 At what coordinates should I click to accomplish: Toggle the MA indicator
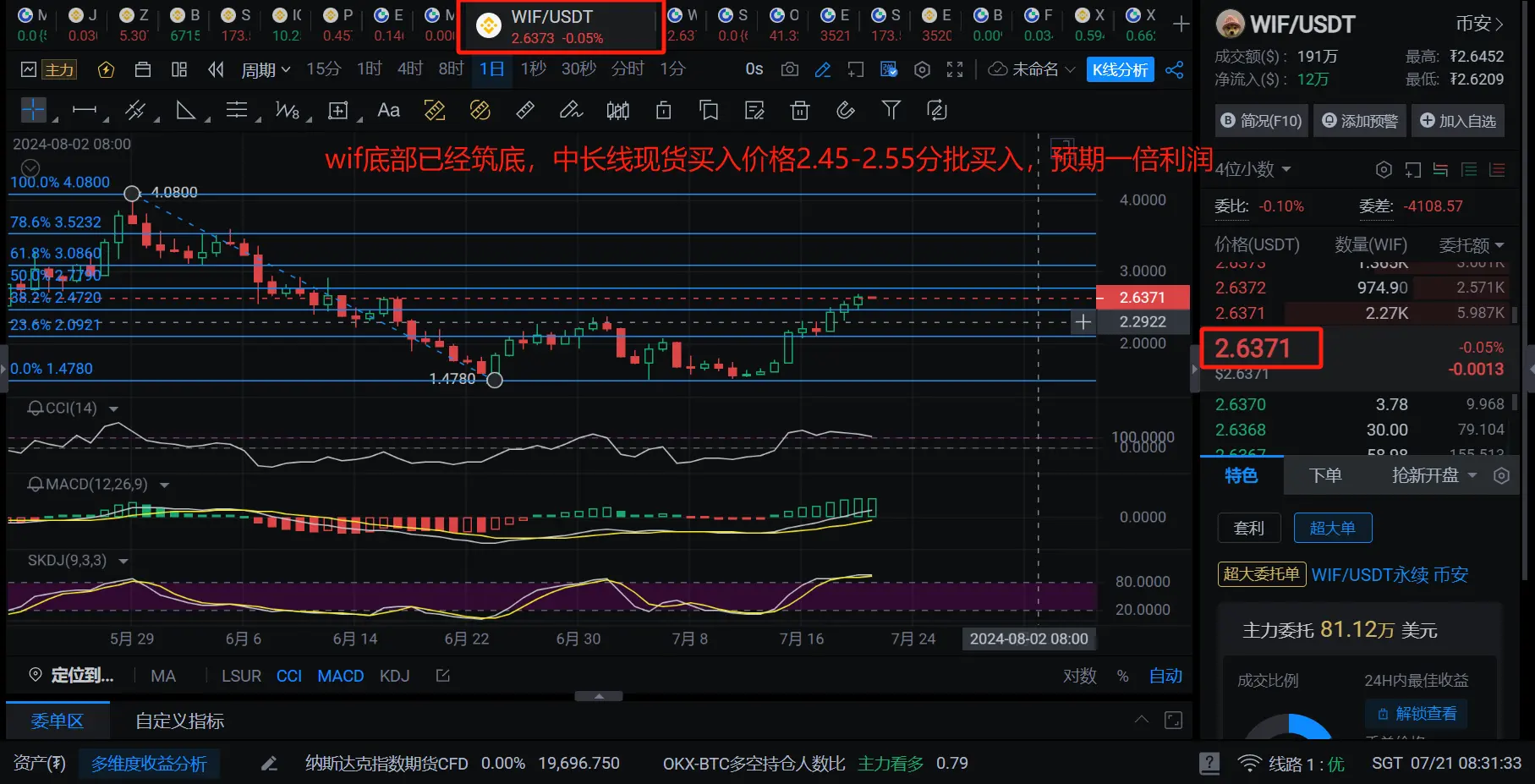click(163, 676)
